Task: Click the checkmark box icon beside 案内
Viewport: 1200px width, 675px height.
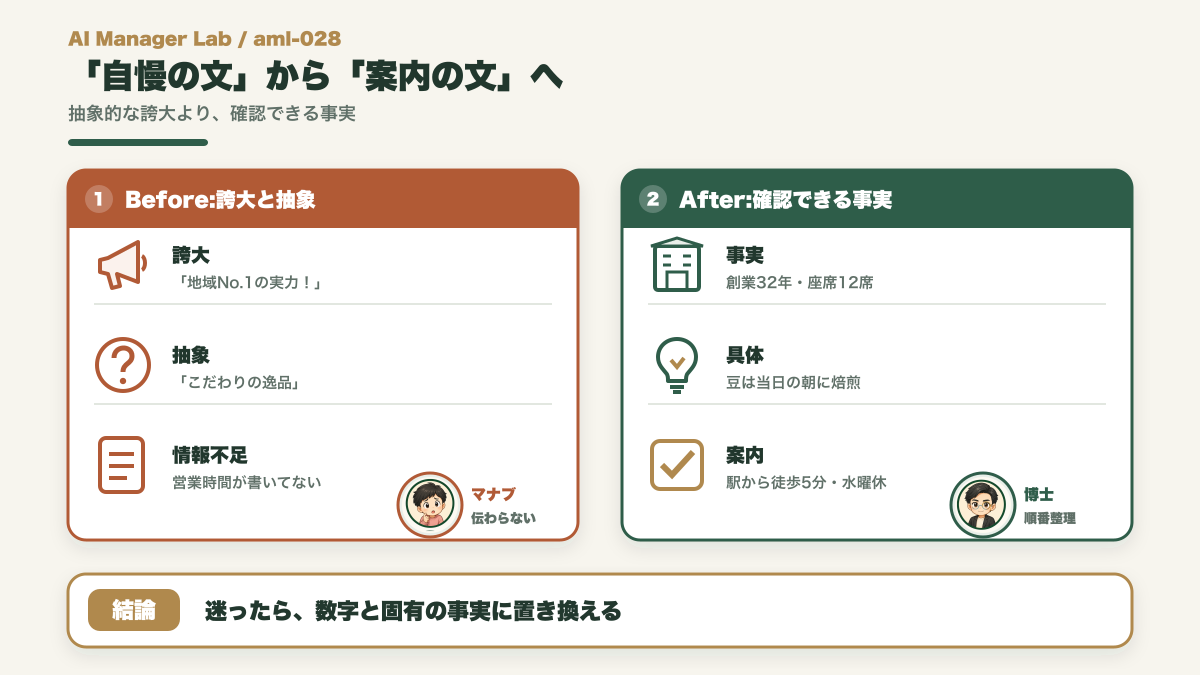Action: pyautogui.click(x=677, y=465)
